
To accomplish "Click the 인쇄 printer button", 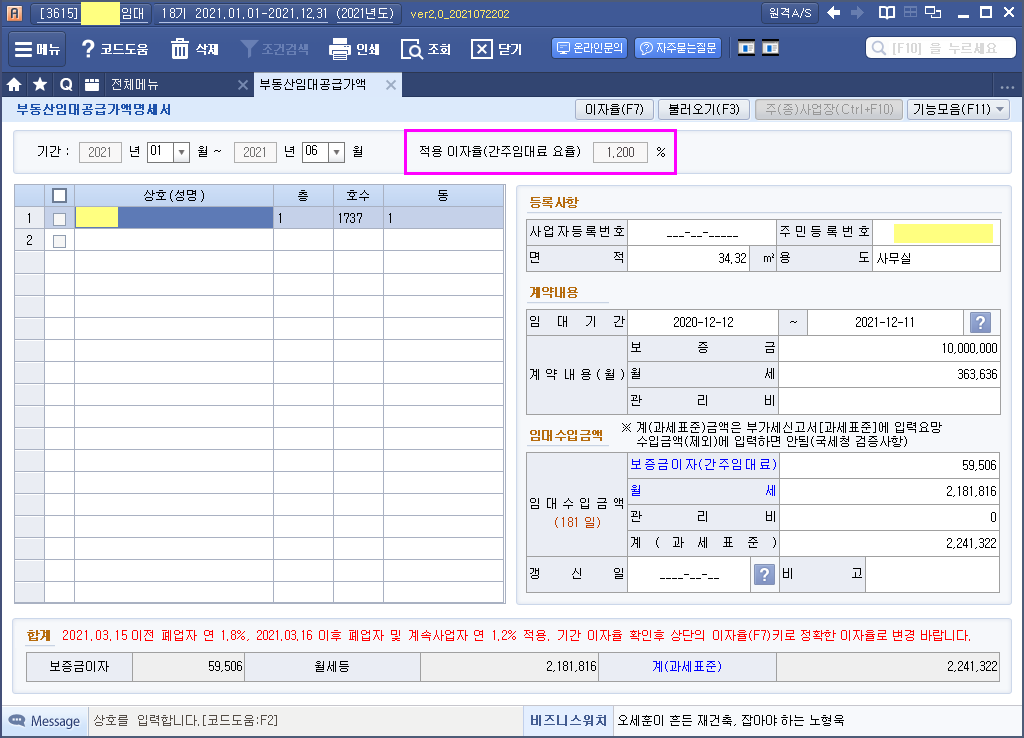I will (354, 49).
